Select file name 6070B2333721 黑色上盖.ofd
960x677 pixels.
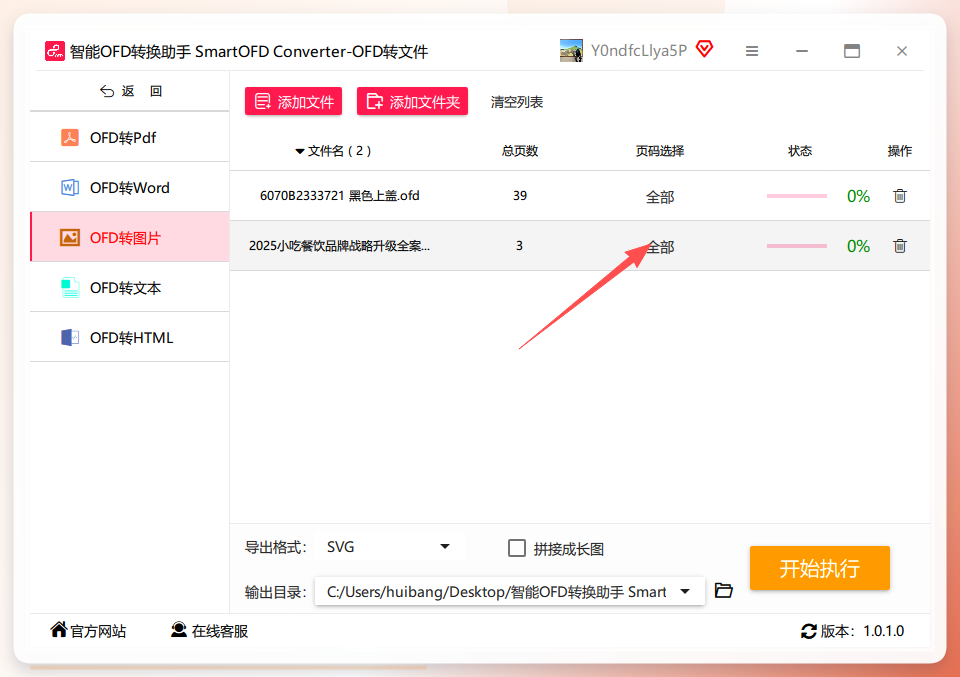[x=340, y=196]
